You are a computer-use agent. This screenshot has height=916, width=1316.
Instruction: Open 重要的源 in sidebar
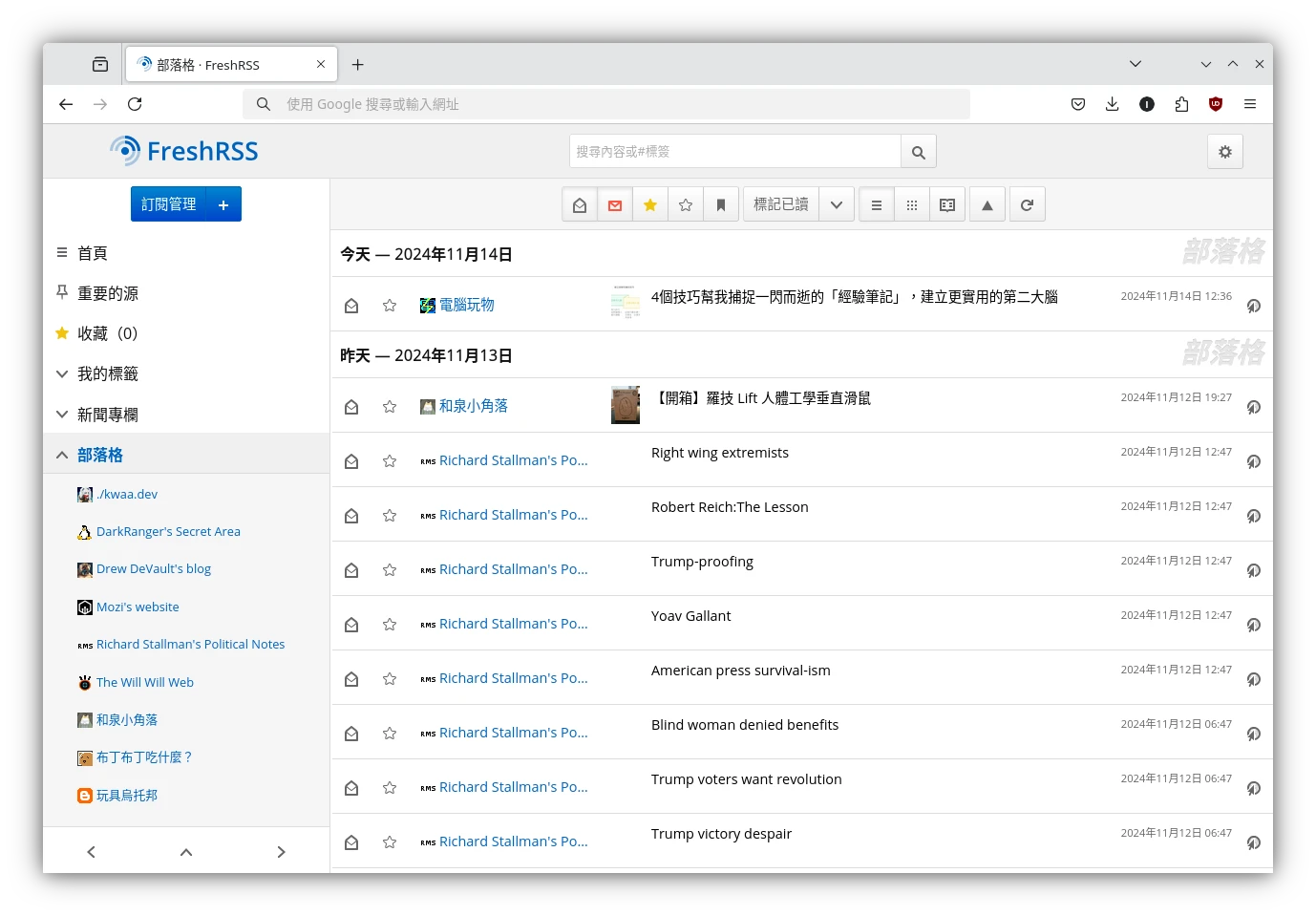click(x=107, y=293)
